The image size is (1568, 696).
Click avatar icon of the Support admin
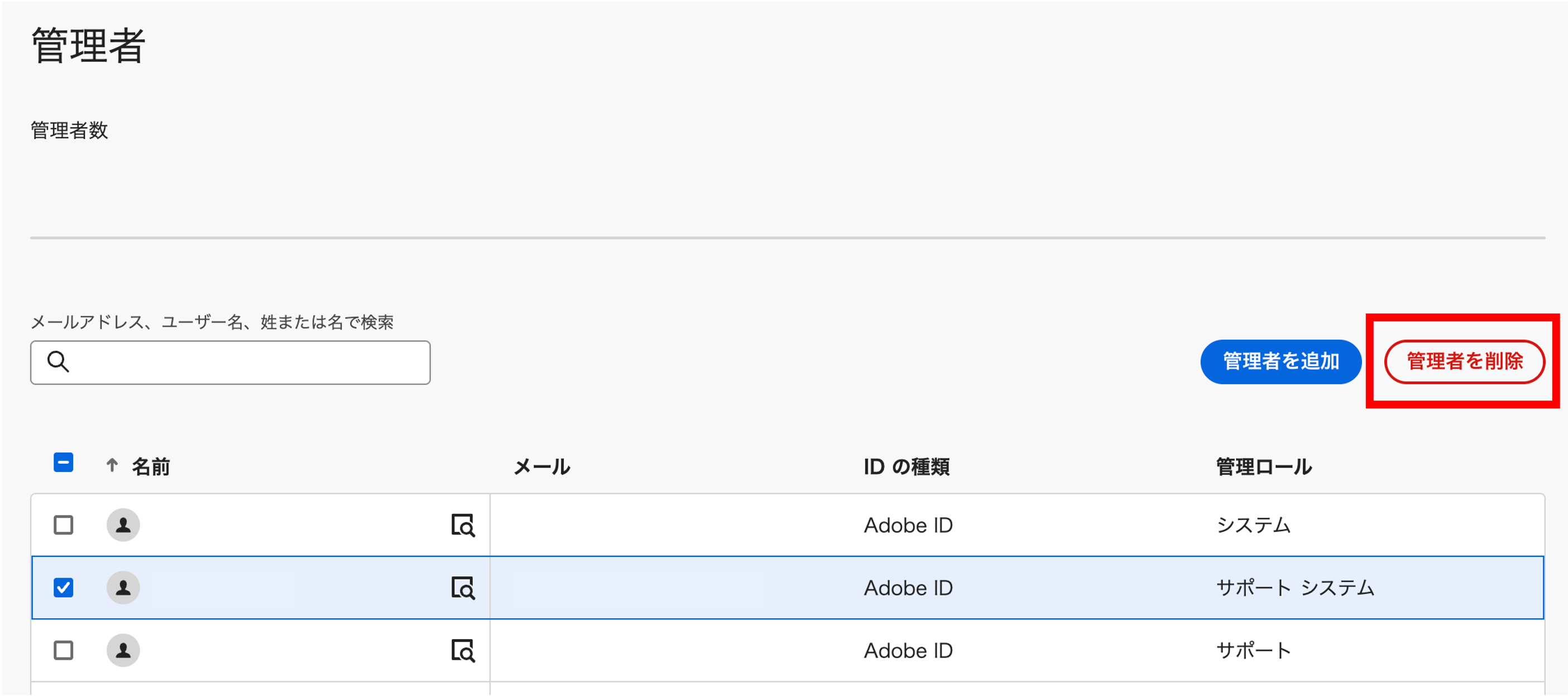(123, 650)
